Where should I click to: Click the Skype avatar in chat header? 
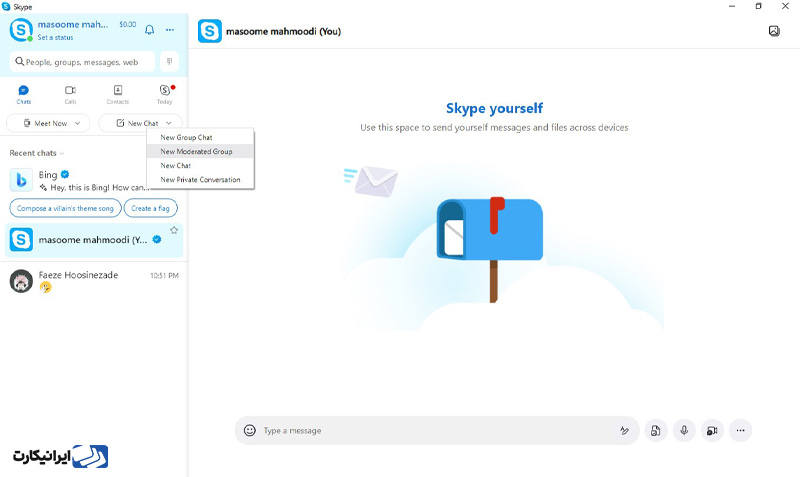click(210, 31)
